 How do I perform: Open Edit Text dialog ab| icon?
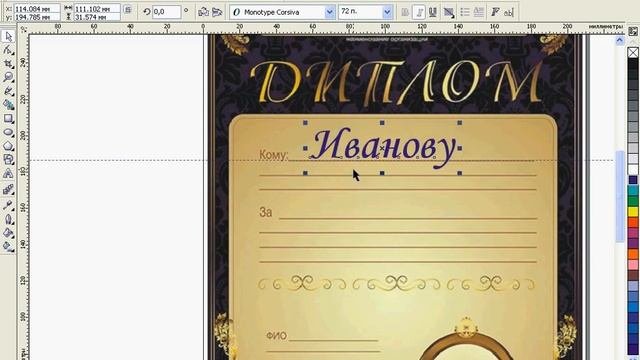508,12
